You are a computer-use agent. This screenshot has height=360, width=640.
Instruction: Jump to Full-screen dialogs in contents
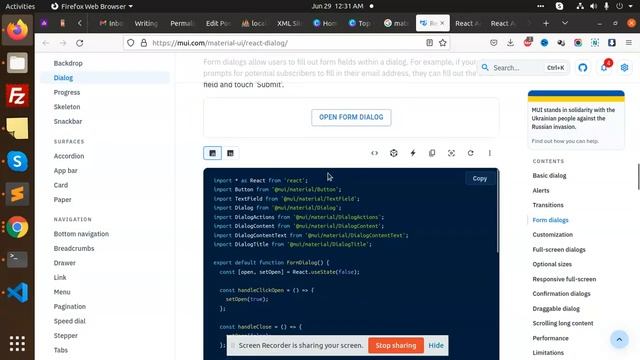(x=559, y=249)
